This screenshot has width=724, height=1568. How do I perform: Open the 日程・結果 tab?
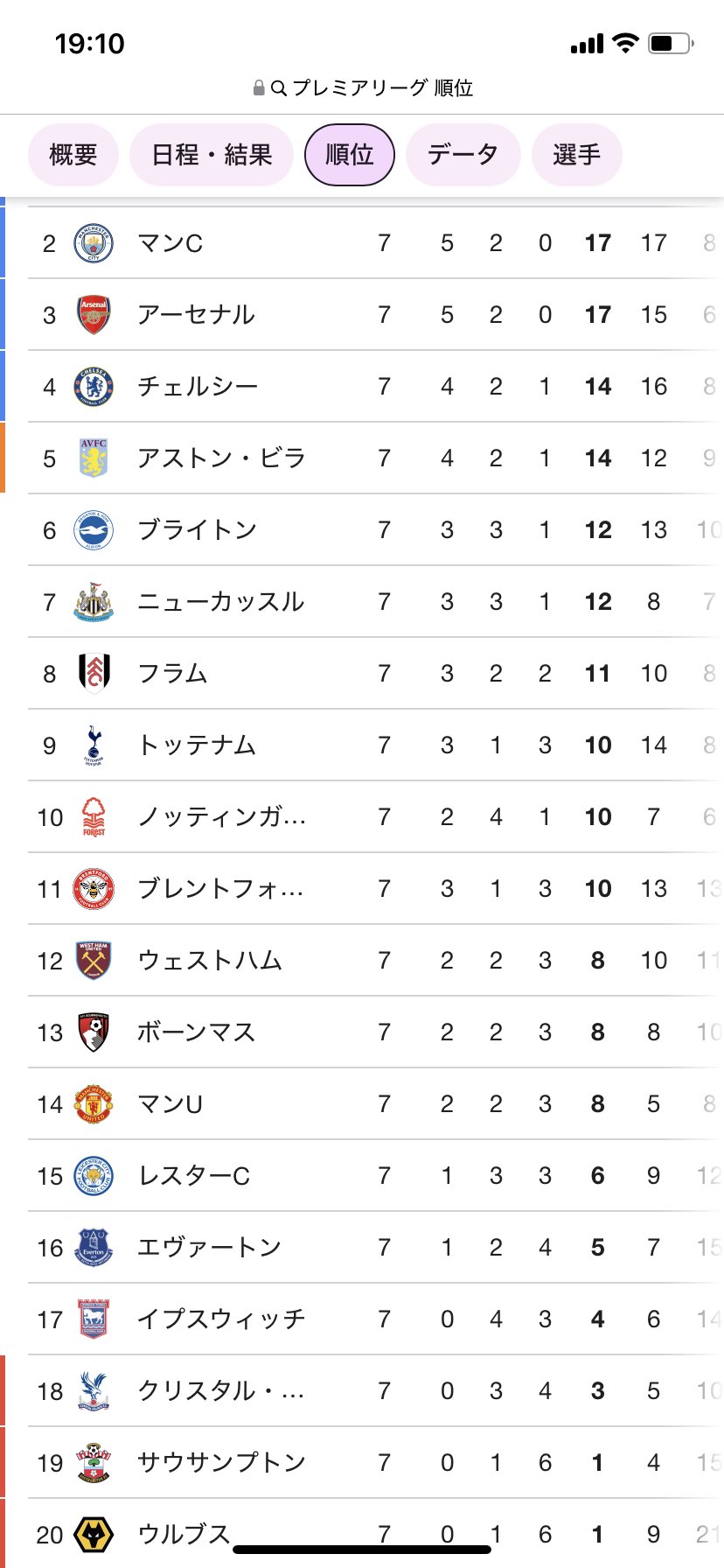tap(212, 155)
